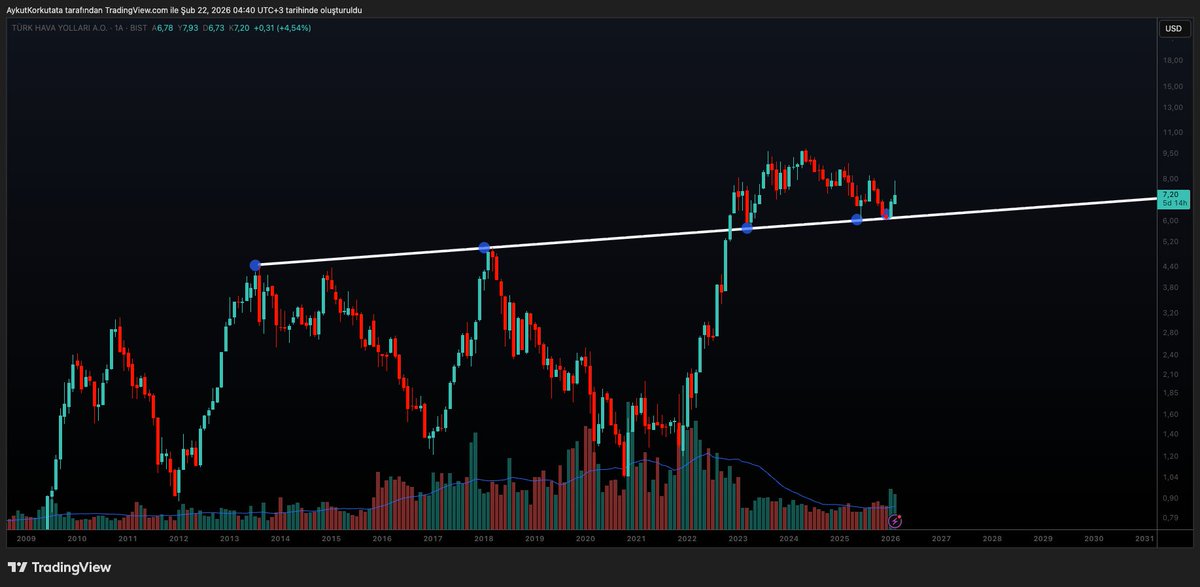Click the 2,40 price axis label
Image resolution: width=1200 pixels, height=587 pixels.
click(x=1172, y=355)
